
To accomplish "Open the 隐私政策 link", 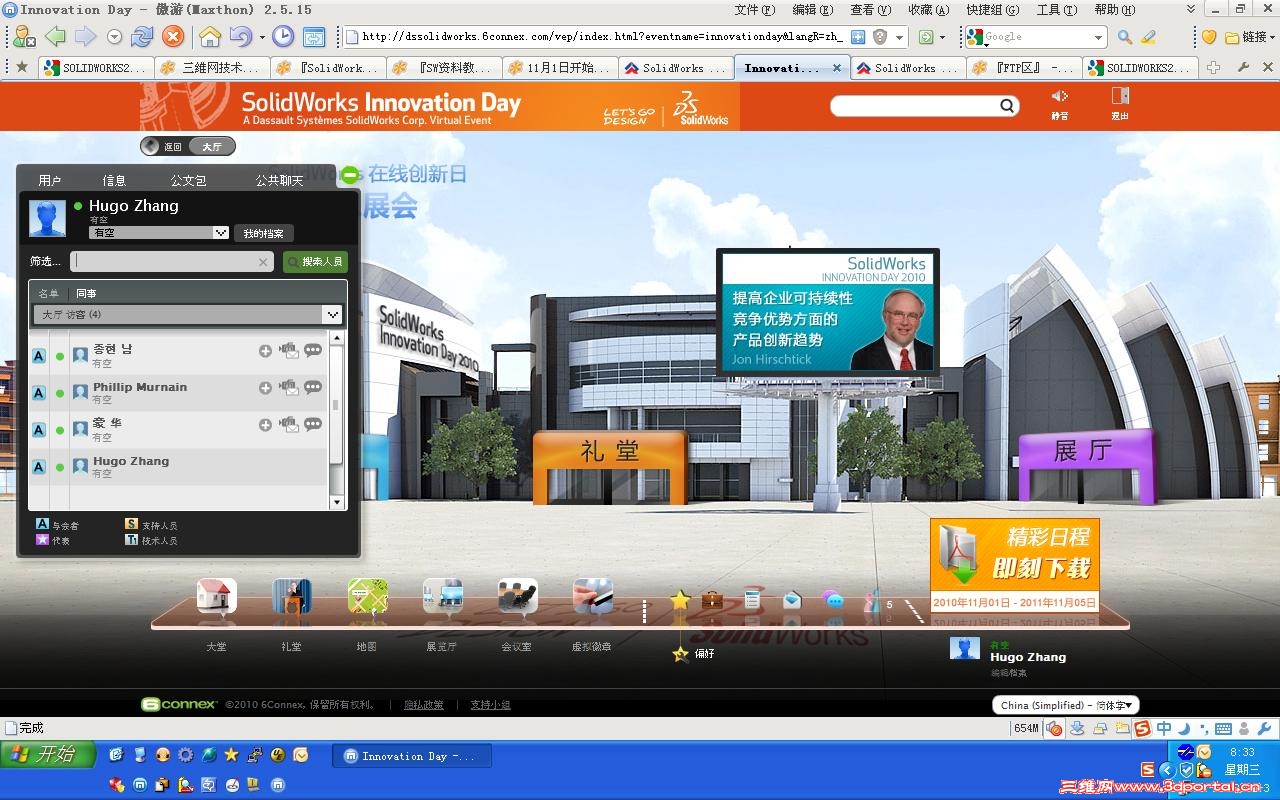I will click(424, 705).
